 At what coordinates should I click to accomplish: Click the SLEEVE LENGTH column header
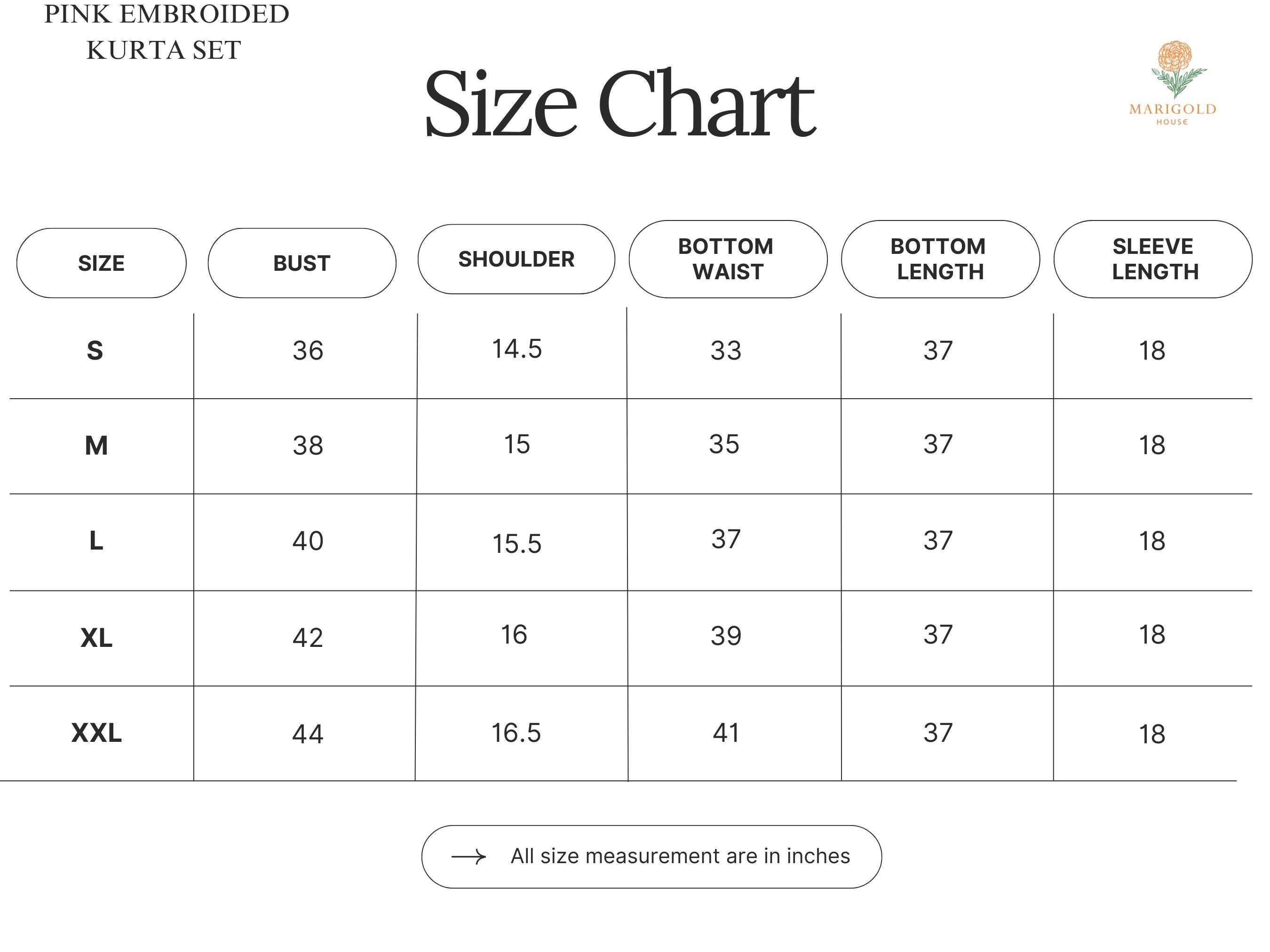pyautogui.click(x=1153, y=259)
